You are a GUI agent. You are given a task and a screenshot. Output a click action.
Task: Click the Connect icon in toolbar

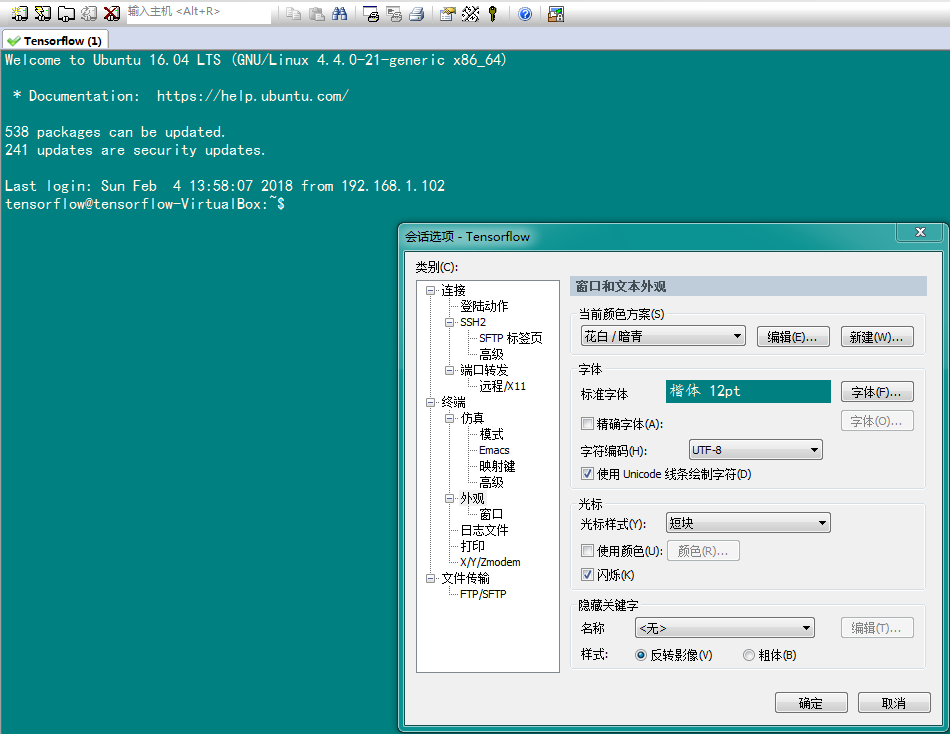(x=19, y=14)
